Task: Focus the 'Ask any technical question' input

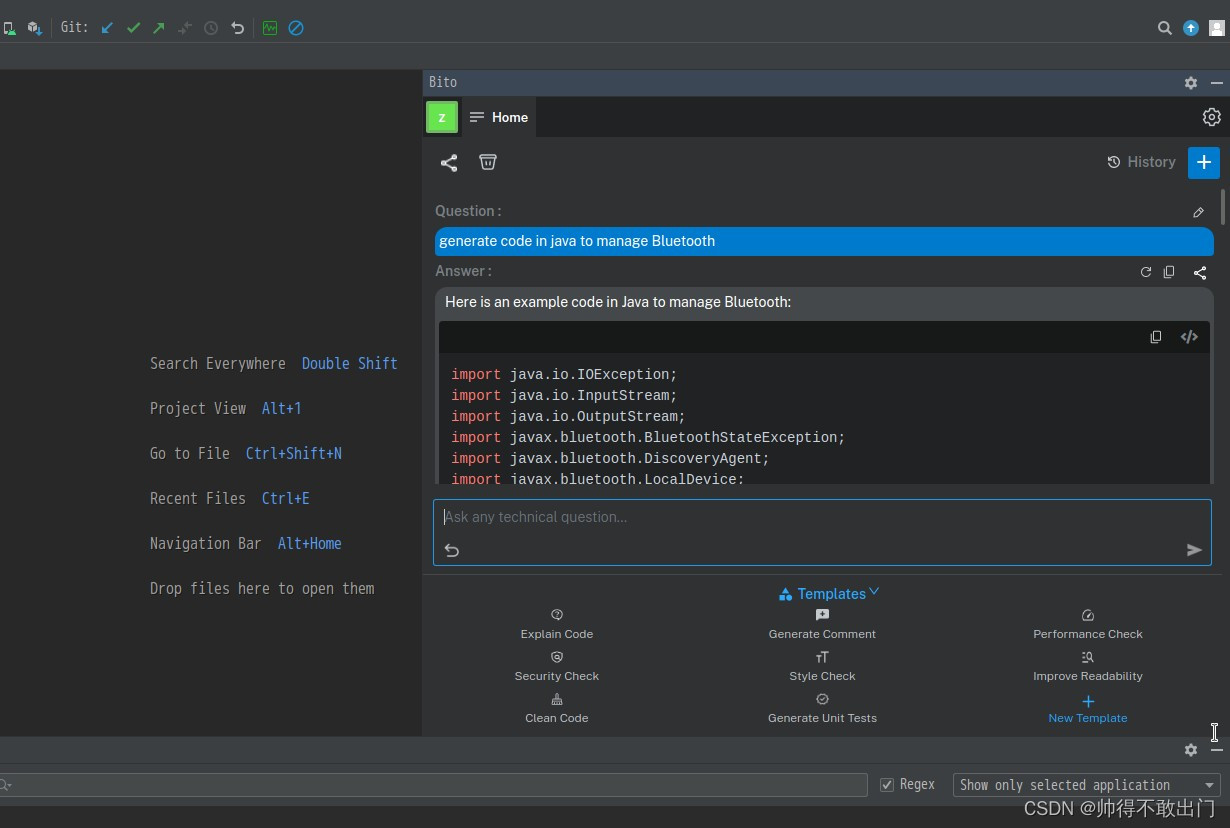Action: pos(822,518)
